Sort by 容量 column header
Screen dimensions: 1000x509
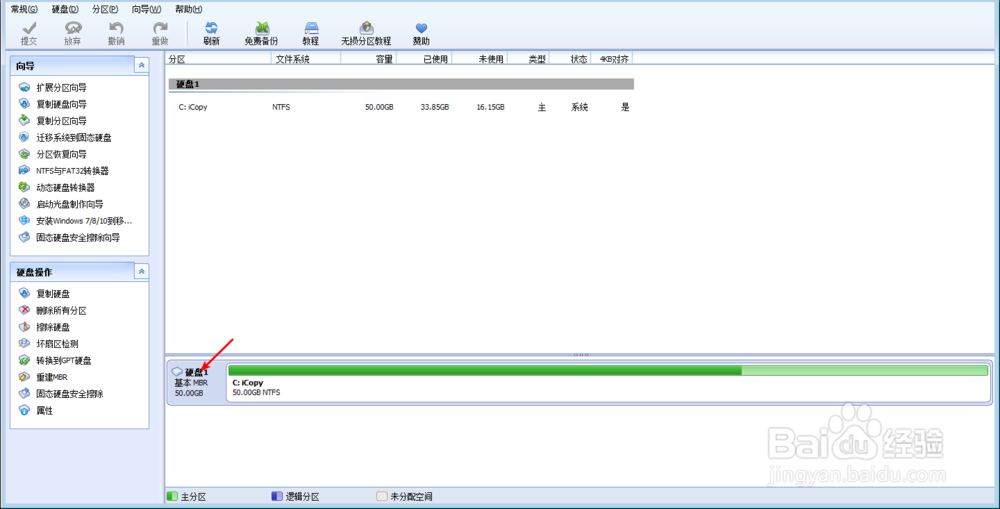point(369,59)
